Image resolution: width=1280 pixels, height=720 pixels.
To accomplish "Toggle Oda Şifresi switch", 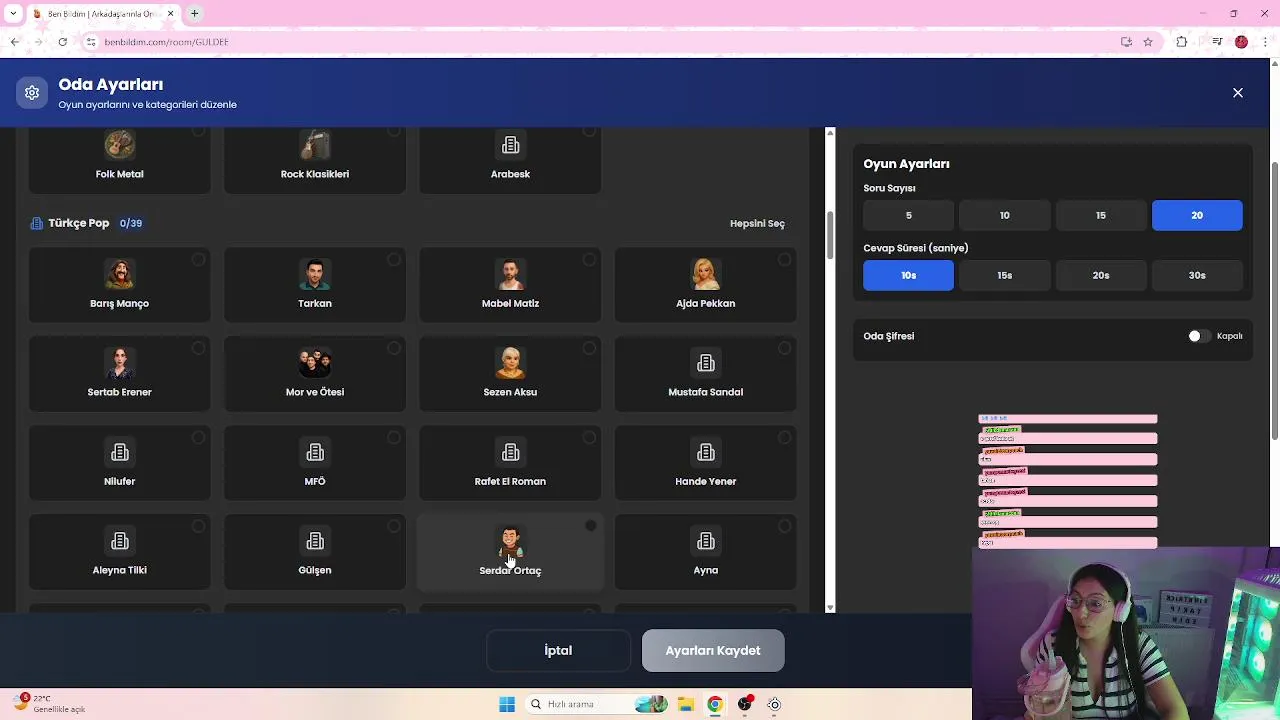I will point(1200,336).
